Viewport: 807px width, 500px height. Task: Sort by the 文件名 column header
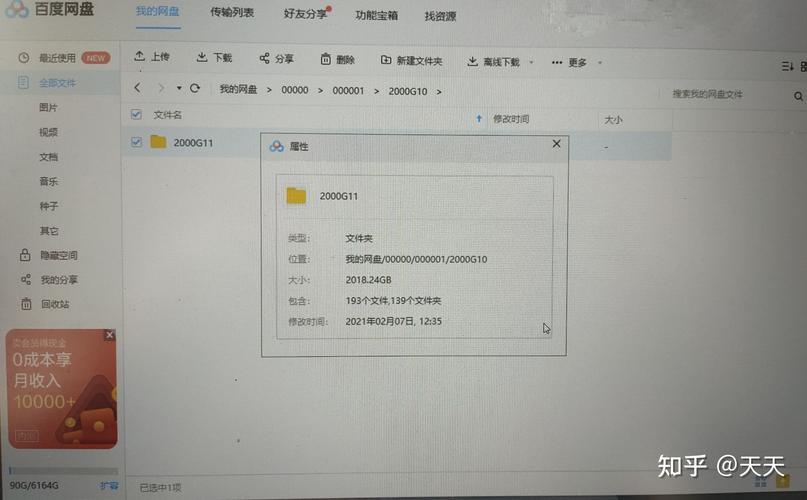(x=167, y=114)
